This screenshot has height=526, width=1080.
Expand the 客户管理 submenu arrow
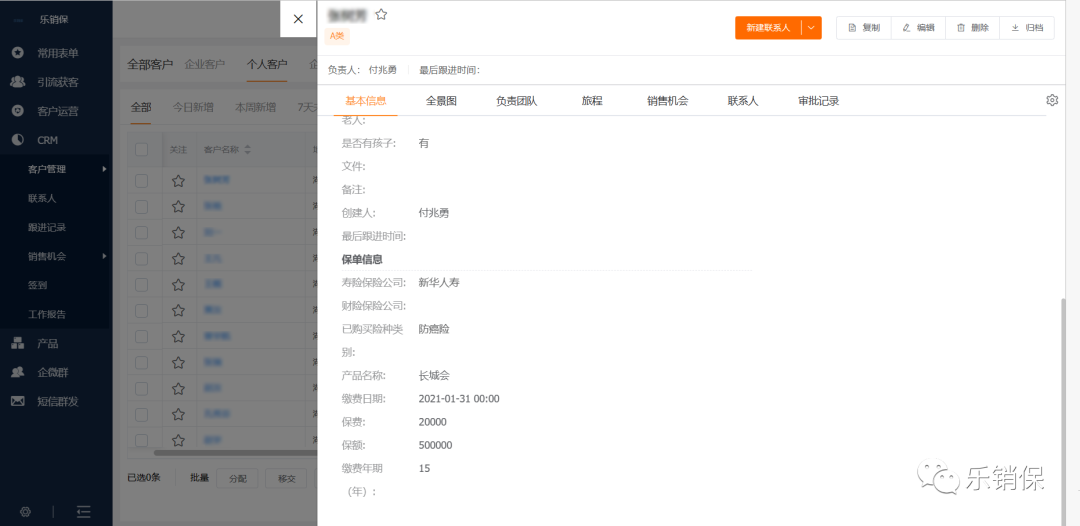point(105,169)
